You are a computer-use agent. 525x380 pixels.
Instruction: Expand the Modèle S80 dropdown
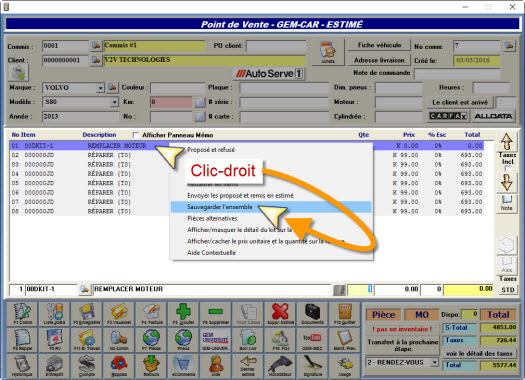point(115,102)
